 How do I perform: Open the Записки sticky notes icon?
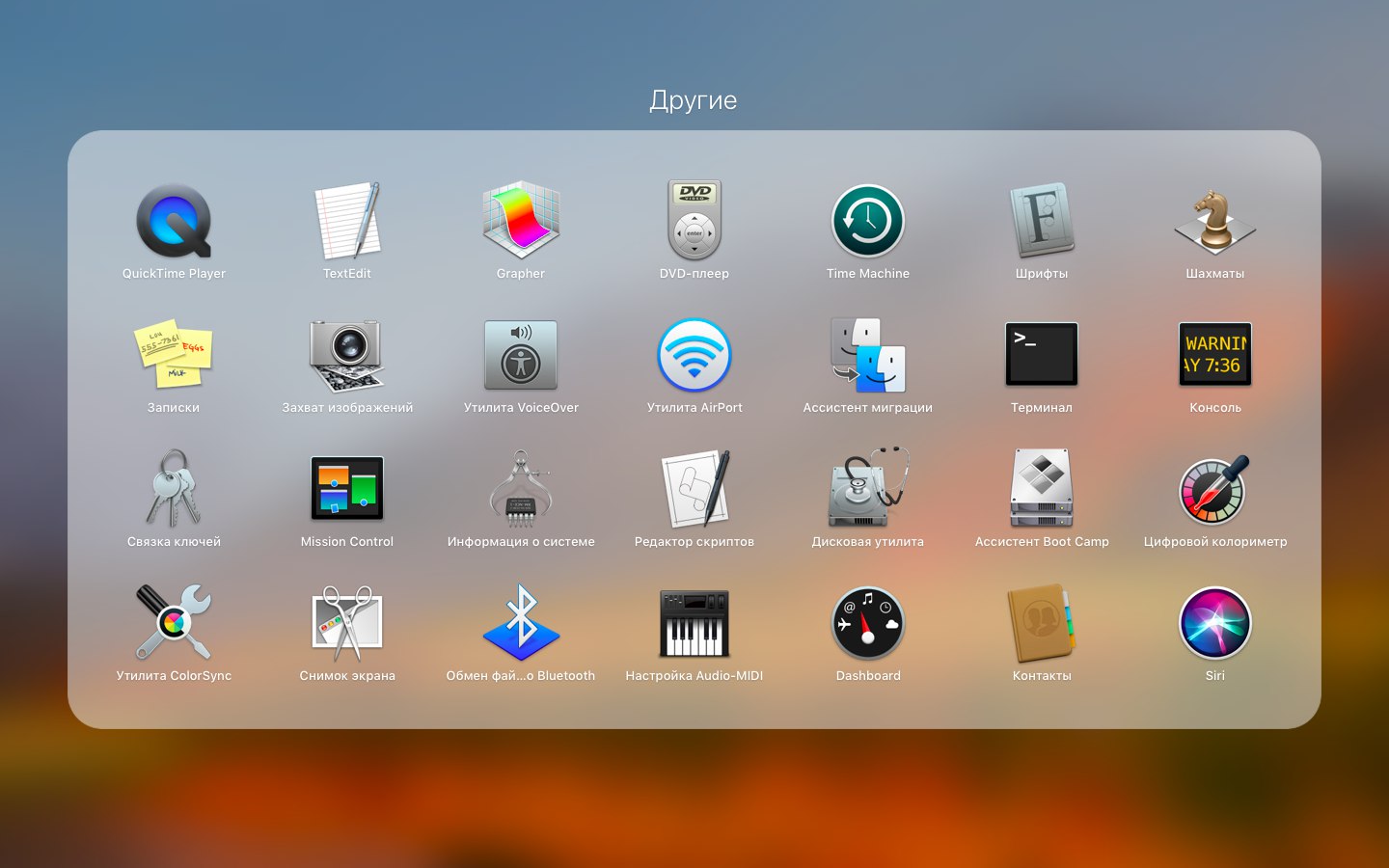174,354
